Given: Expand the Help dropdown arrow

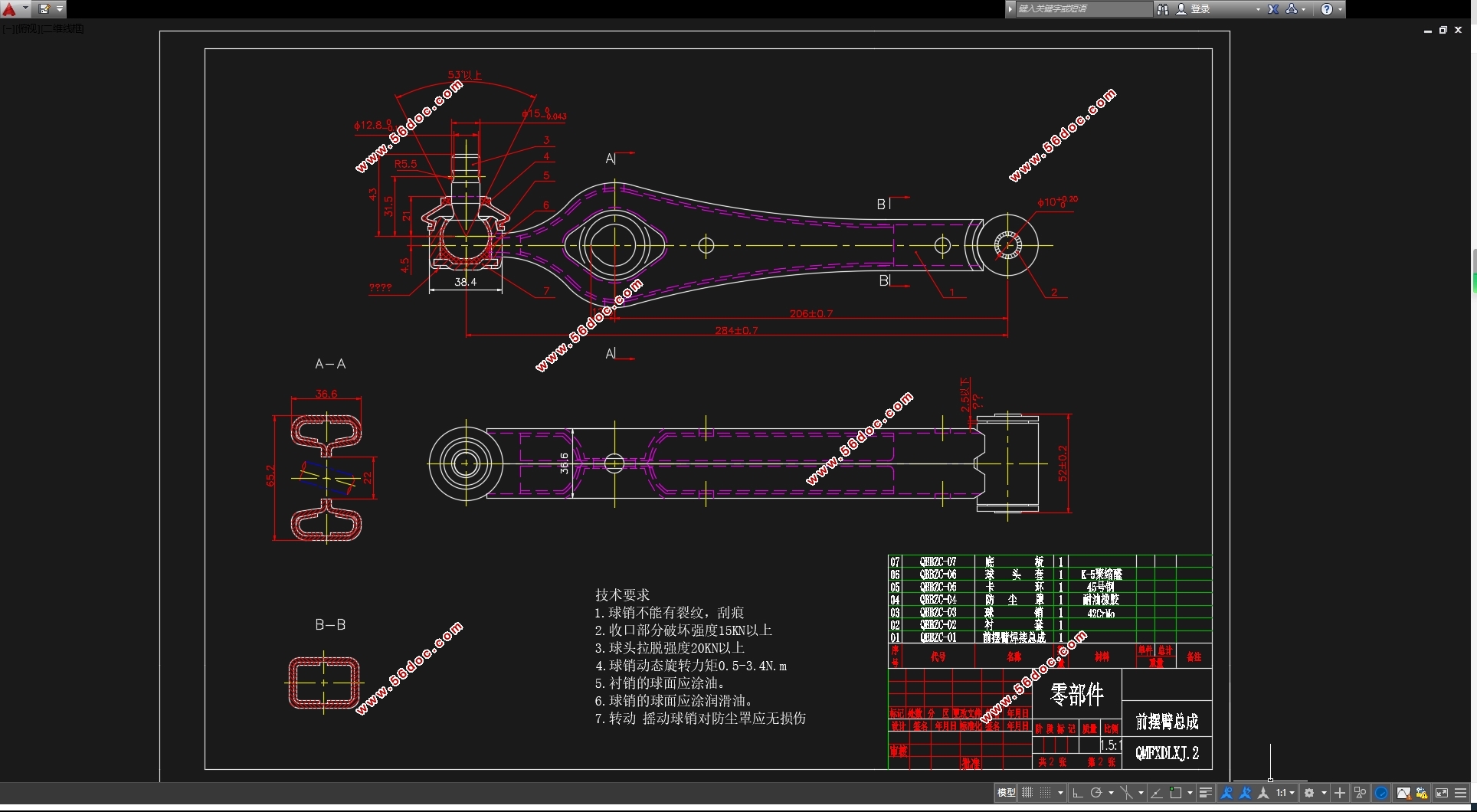Looking at the screenshot, I should [x=1340, y=9].
